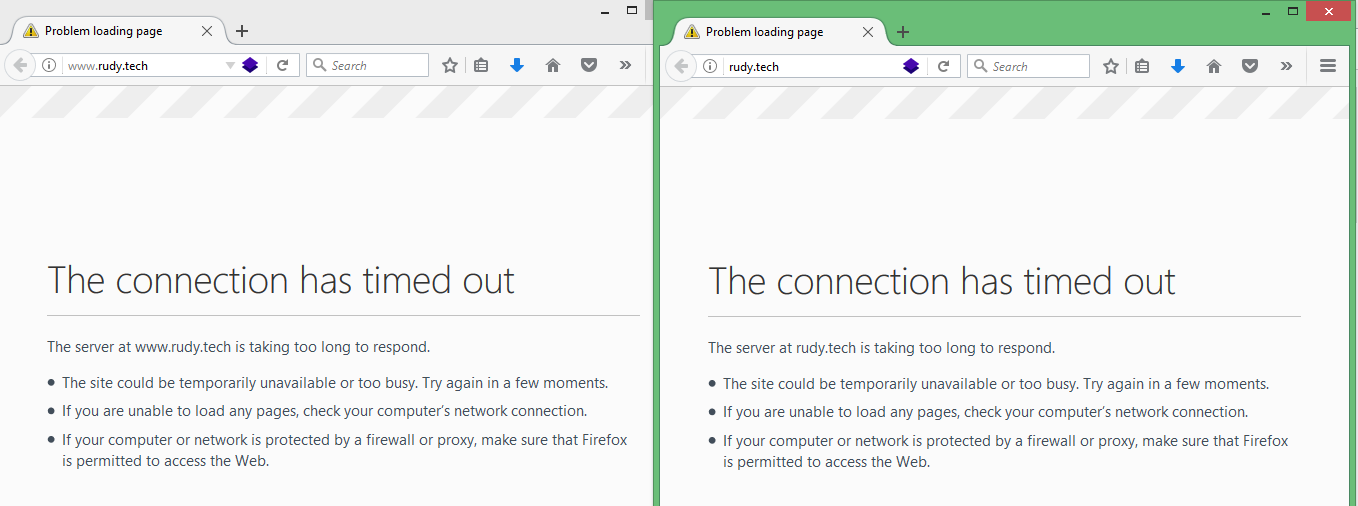Open the hamburger menu in right window
The height and width of the screenshot is (506, 1358).
1328,66
